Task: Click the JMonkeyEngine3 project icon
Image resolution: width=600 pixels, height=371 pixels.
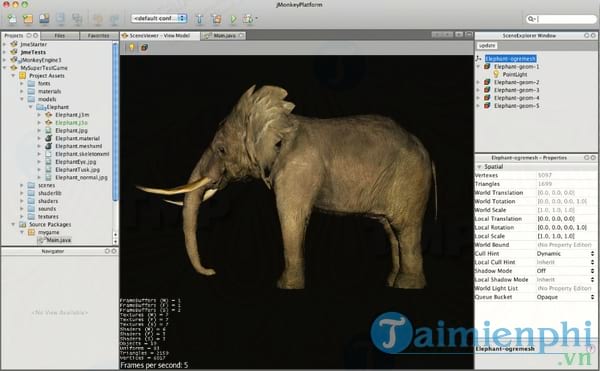Action: pos(14,60)
